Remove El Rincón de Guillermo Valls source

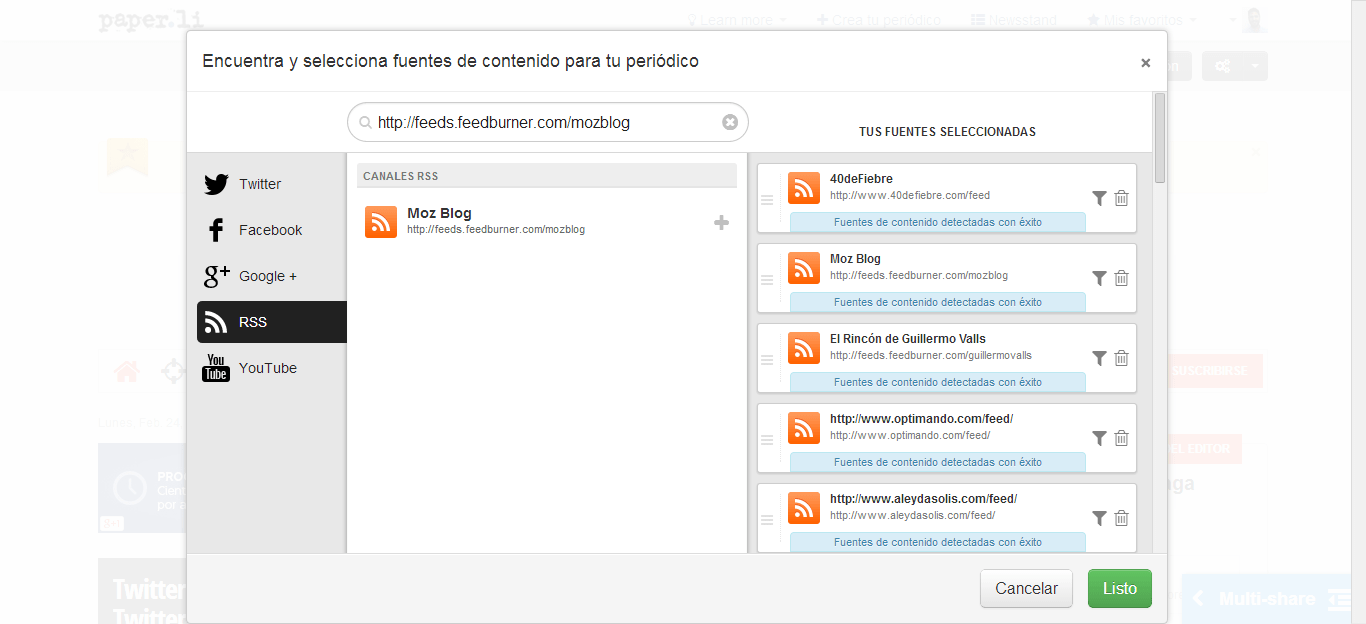click(1121, 358)
